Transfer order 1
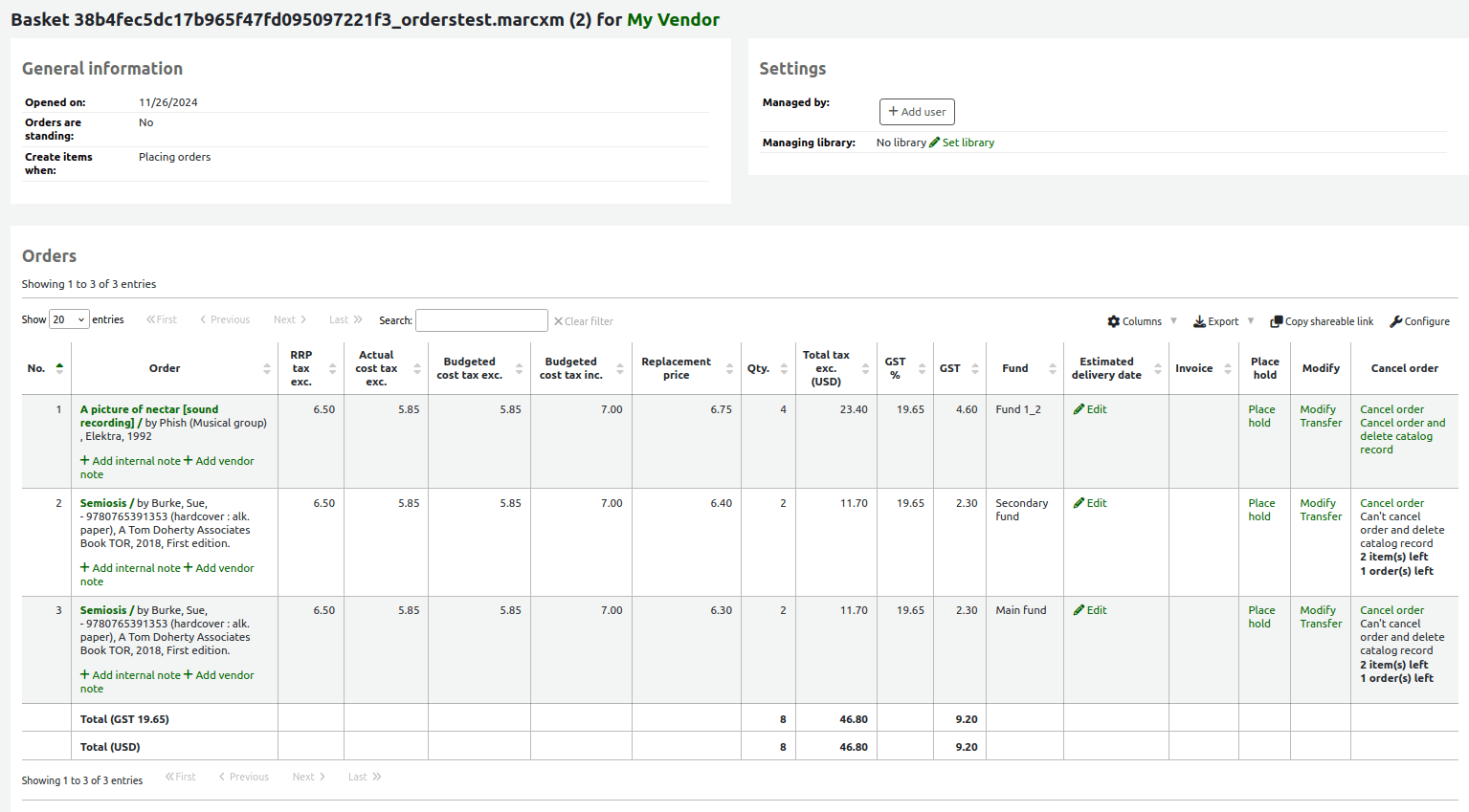 click(x=1321, y=423)
